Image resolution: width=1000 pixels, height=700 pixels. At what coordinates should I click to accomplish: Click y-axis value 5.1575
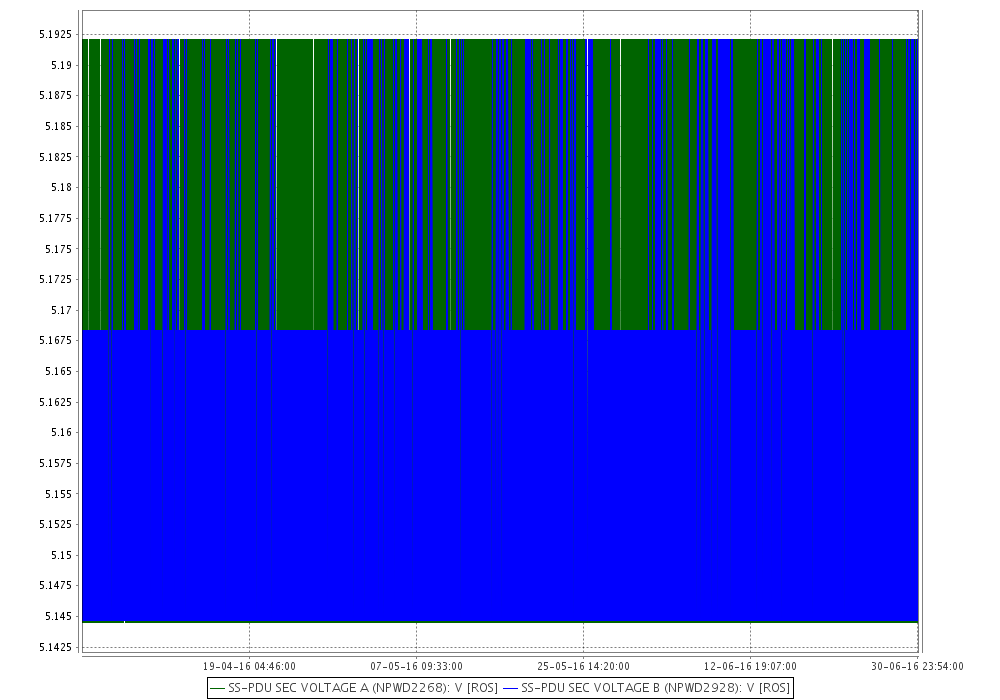(x=55, y=463)
